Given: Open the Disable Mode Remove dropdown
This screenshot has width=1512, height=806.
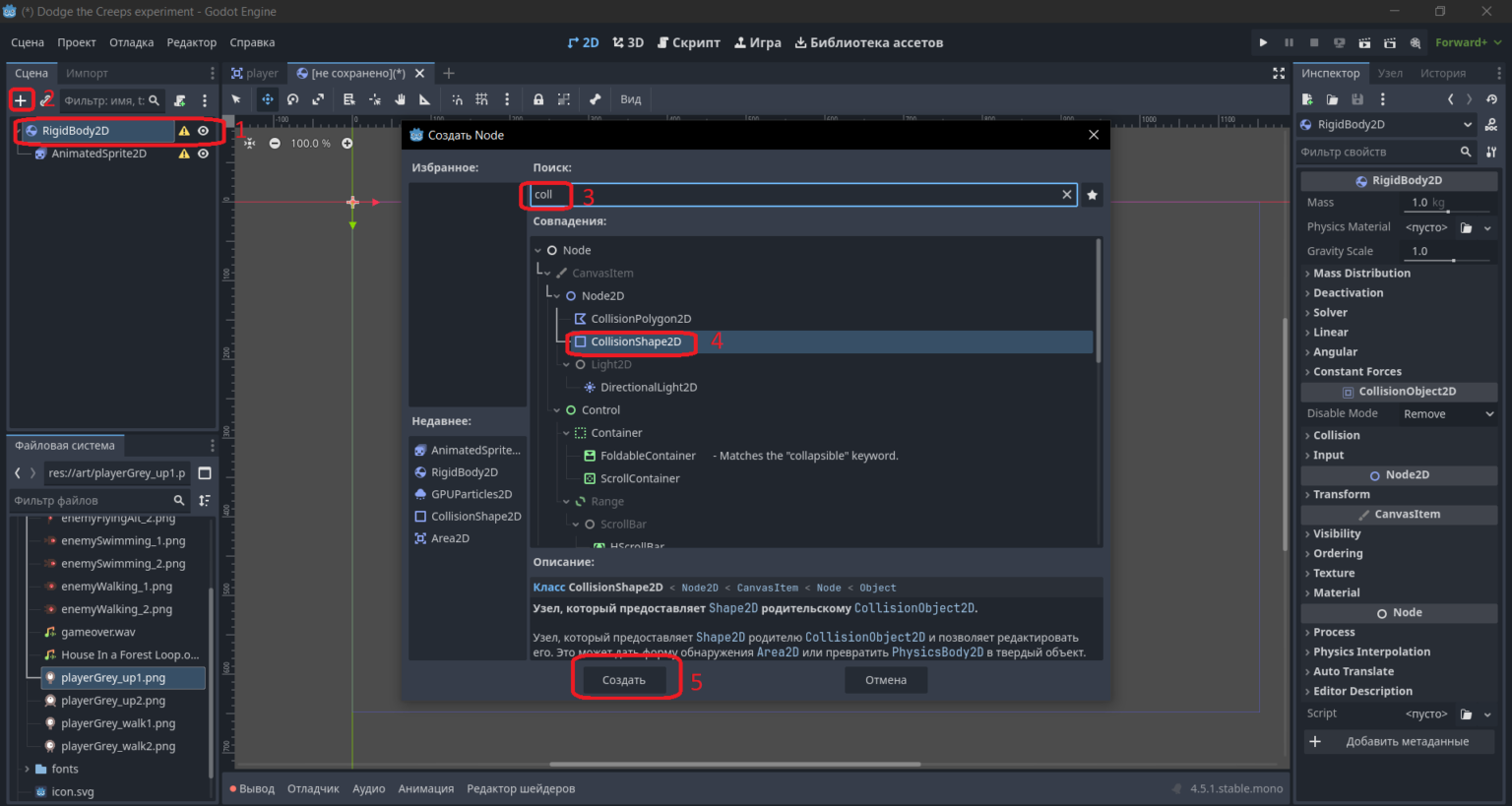Looking at the screenshot, I should (1448, 414).
